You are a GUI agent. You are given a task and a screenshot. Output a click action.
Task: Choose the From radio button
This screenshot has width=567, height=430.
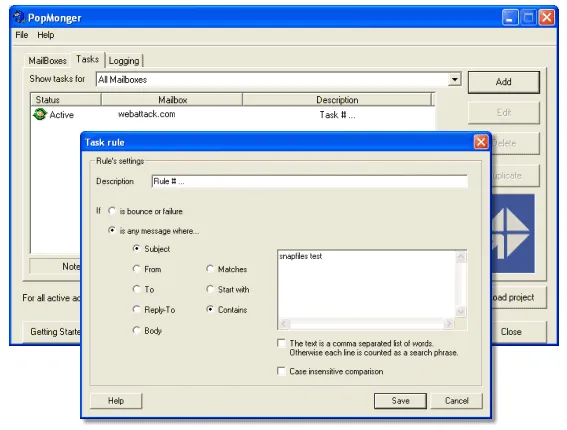(136, 269)
